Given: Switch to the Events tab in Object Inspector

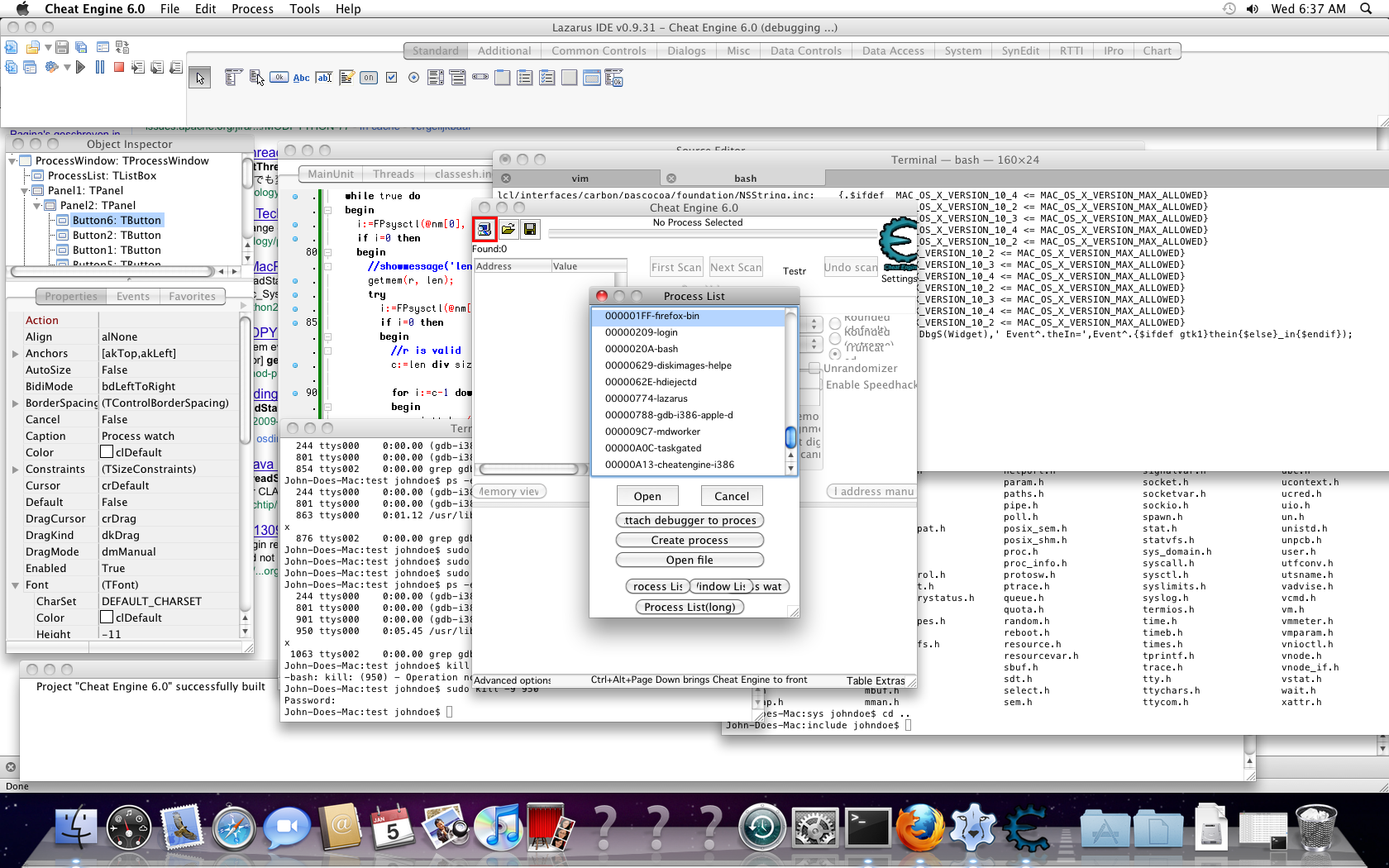Looking at the screenshot, I should point(133,297).
